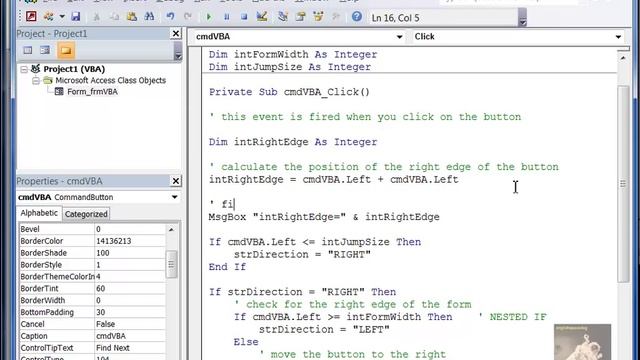Collapse Microsoft Access Class Objects folder

[36, 80]
